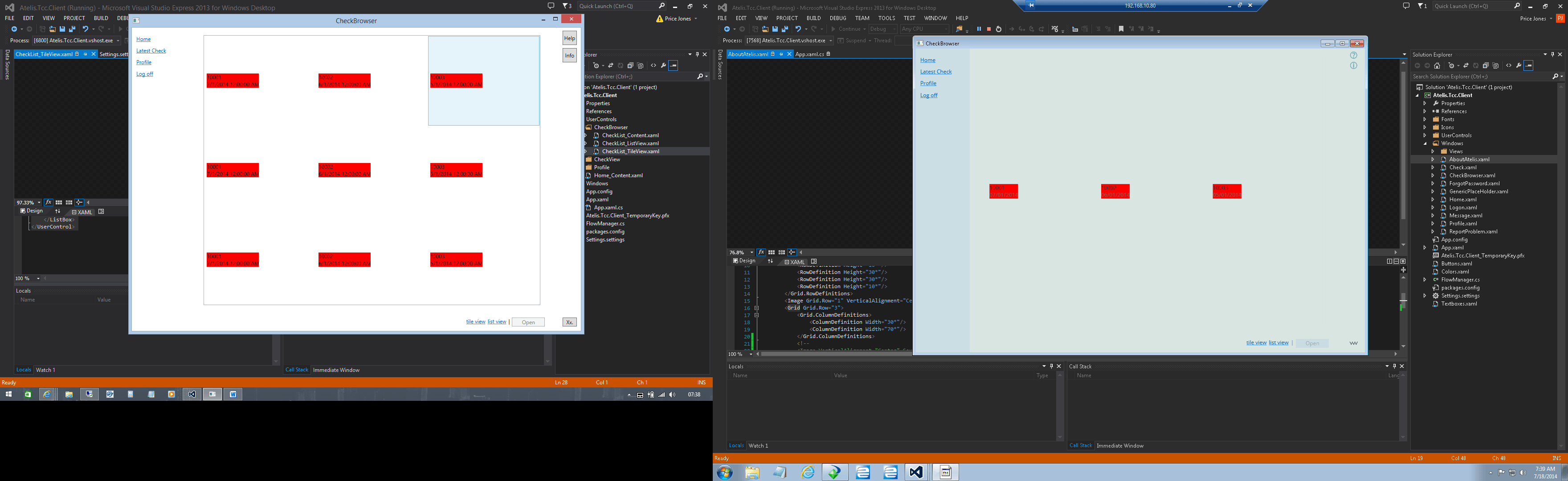Click Home icon in right Solution Explorer
1568x481 pixels.
(1437, 66)
